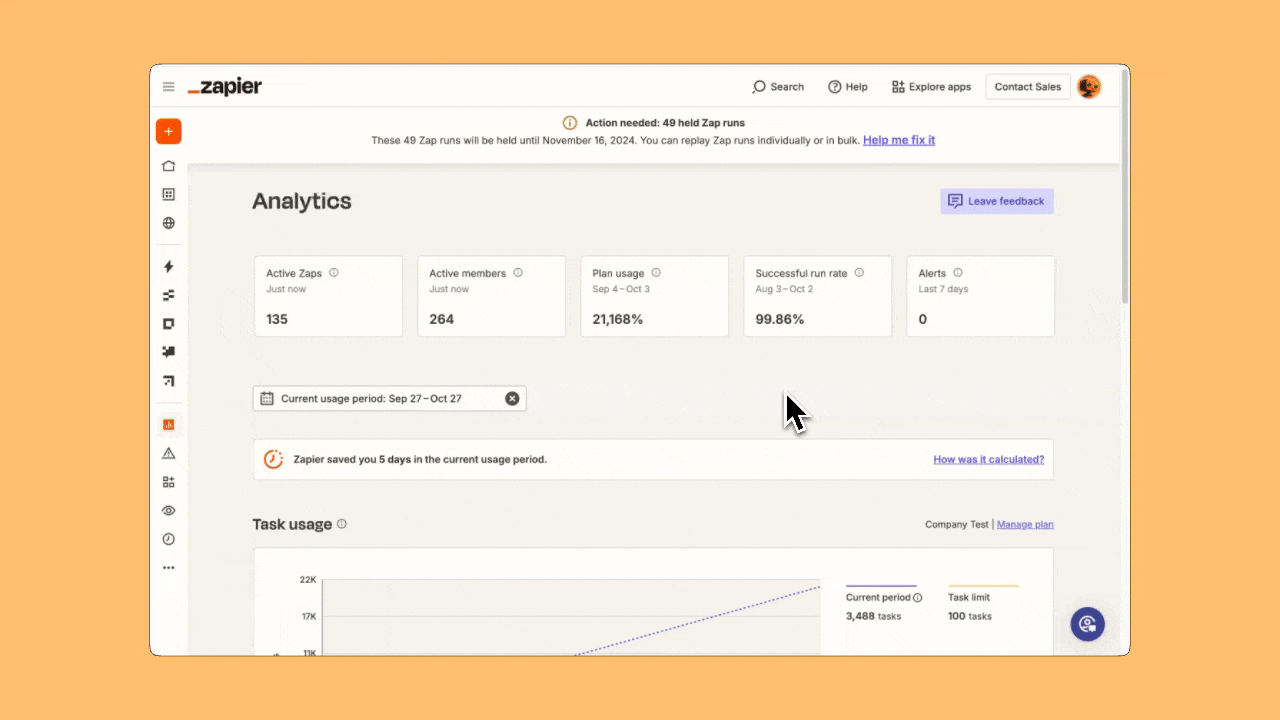Click info icon beside Active members
The image size is (1280, 720).
(x=518, y=272)
